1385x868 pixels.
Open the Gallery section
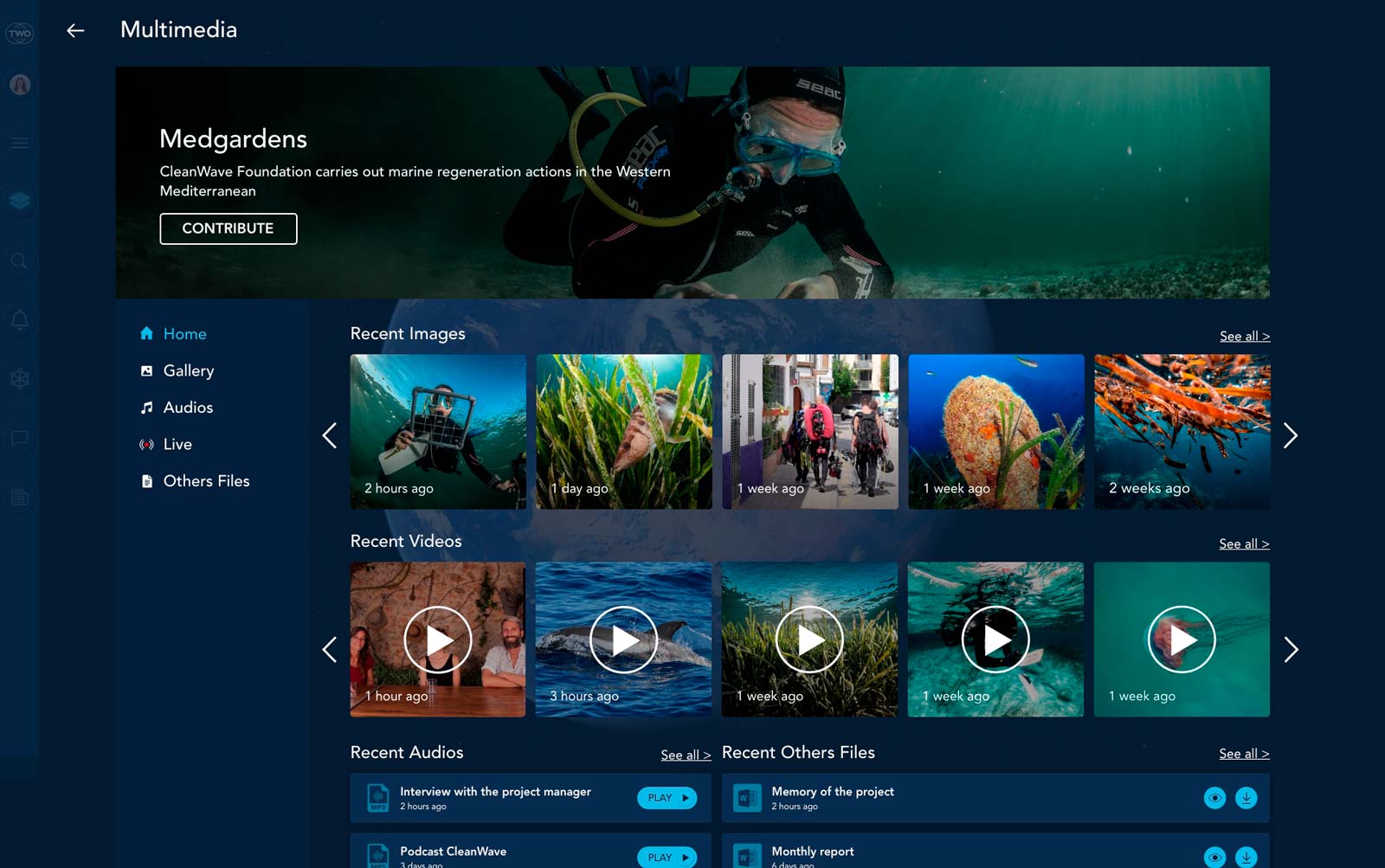[177, 370]
